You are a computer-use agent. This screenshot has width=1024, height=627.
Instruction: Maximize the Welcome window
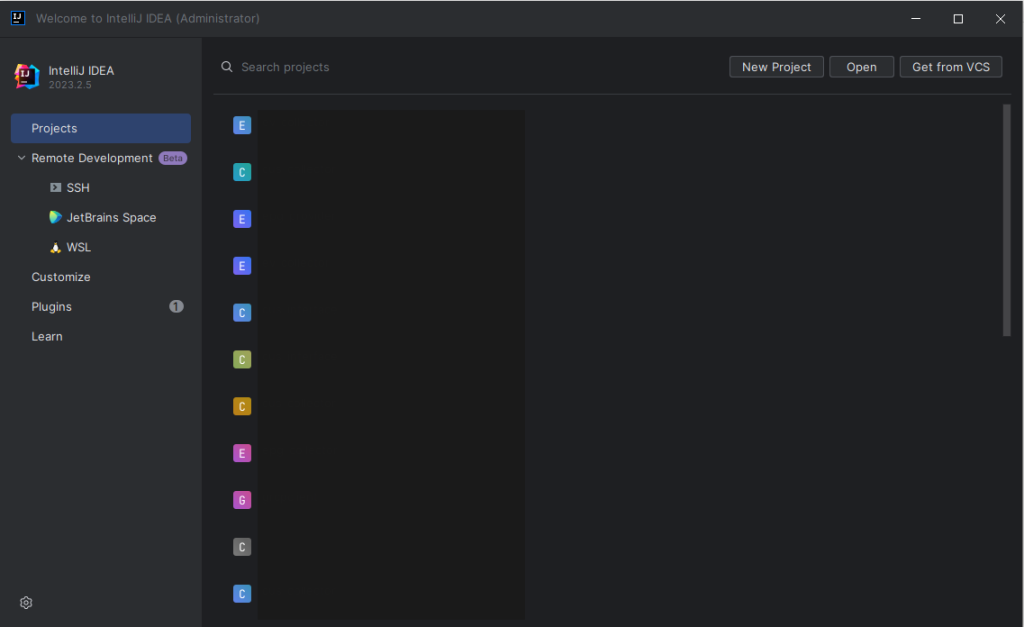click(958, 18)
